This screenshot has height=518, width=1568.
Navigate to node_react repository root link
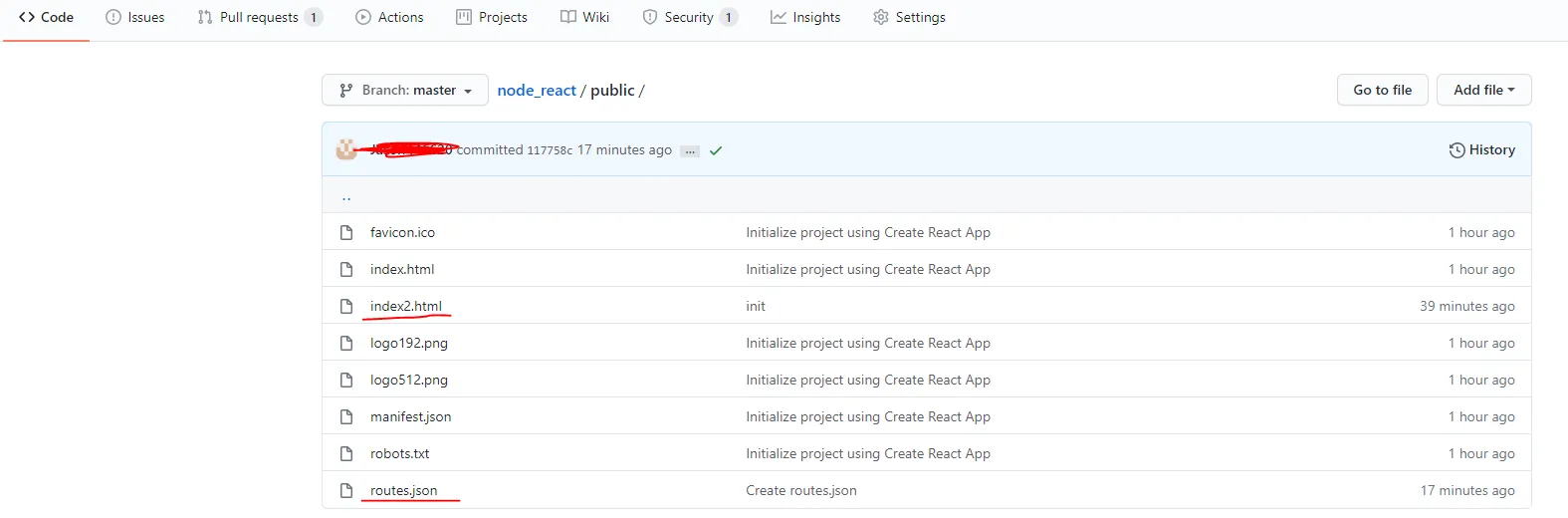tap(537, 90)
